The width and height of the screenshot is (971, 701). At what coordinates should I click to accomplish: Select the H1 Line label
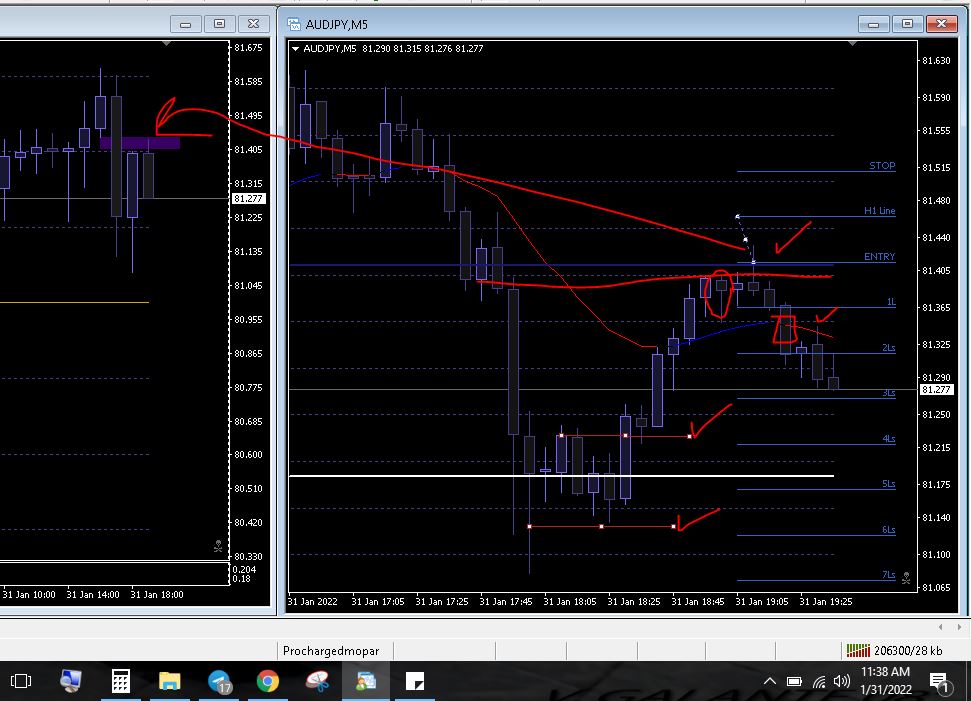(x=879, y=211)
